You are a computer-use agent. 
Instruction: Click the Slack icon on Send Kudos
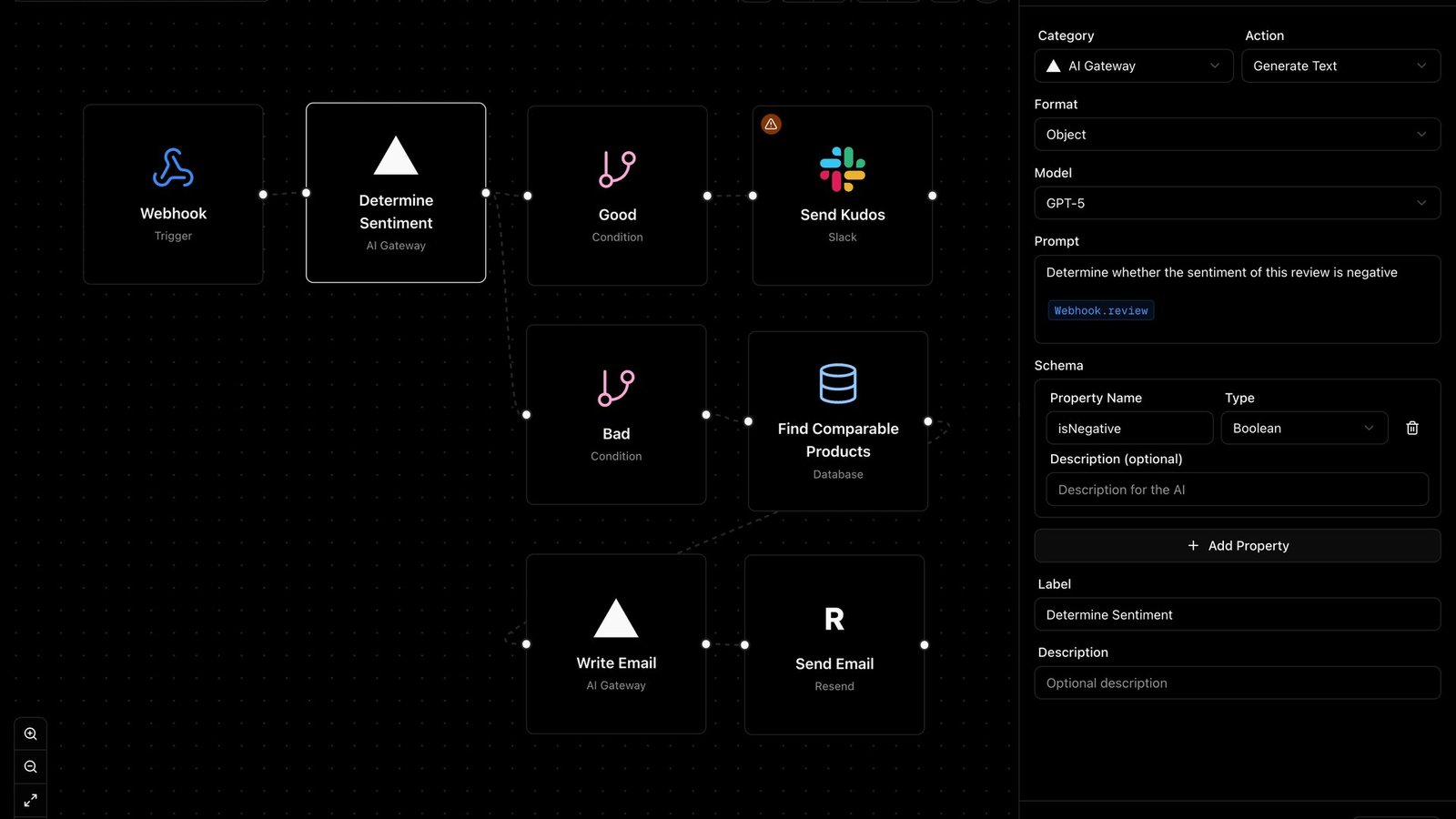coord(843,169)
